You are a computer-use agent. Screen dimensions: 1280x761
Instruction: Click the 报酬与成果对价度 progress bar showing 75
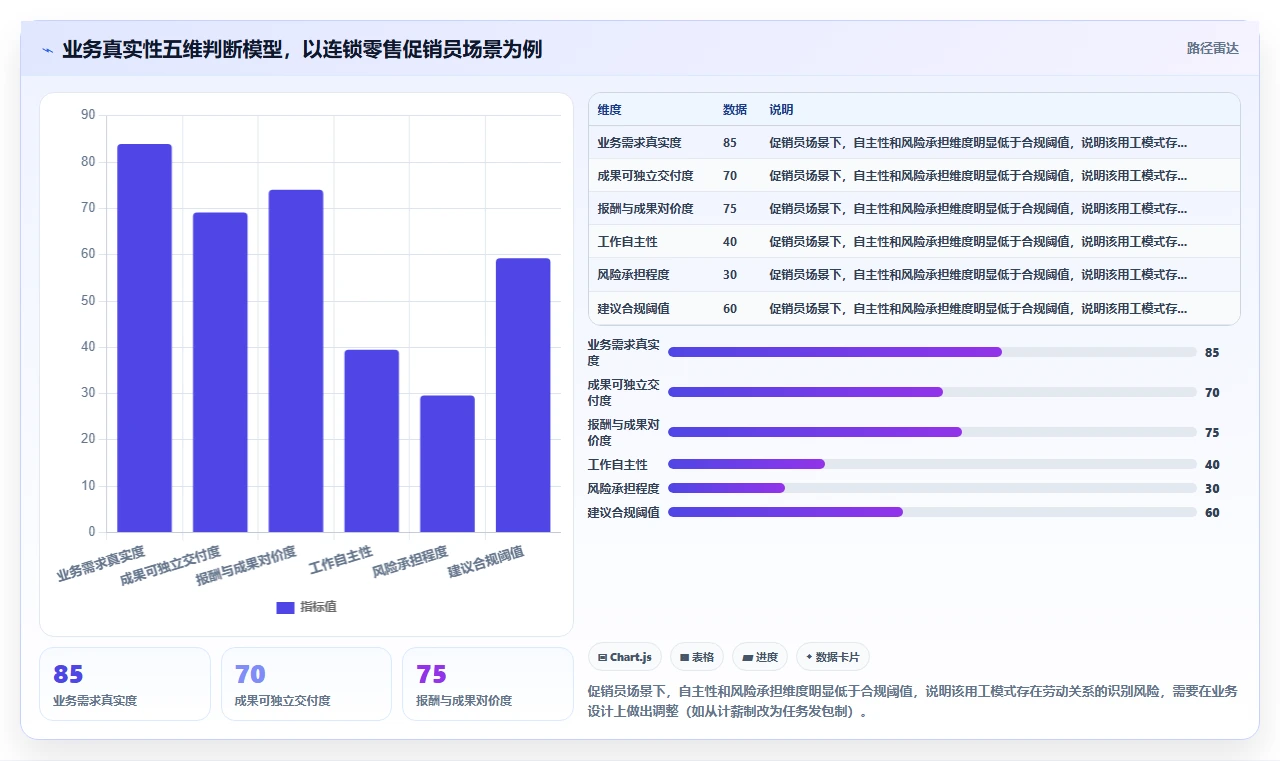pyautogui.click(x=932, y=432)
